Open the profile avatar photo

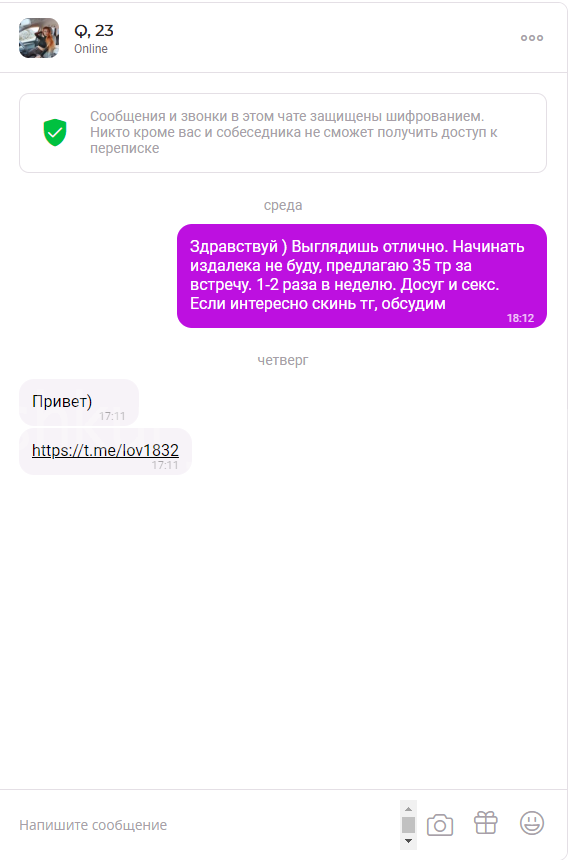(39, 38)
